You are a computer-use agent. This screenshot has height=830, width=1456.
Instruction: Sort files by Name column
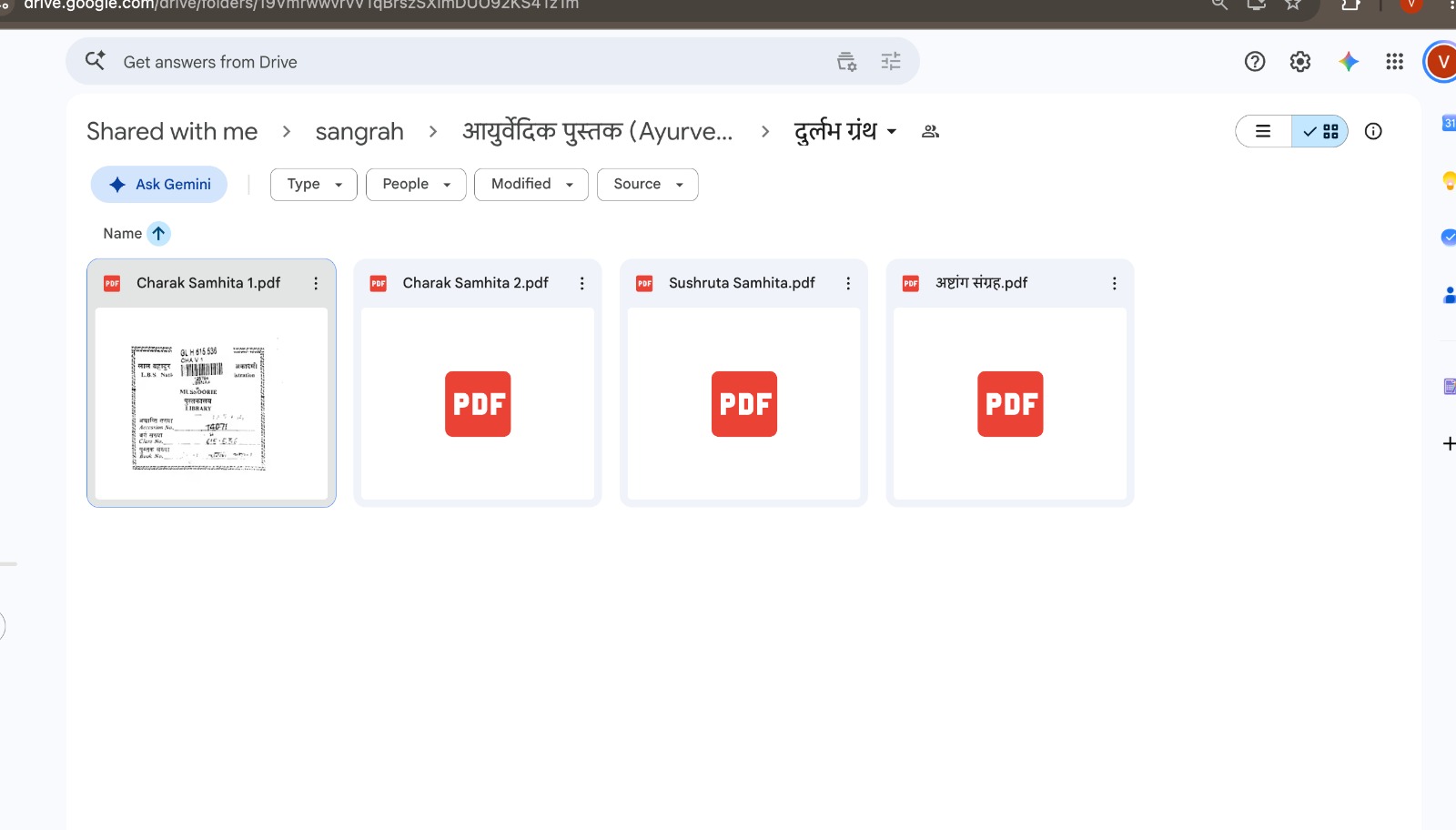tap(123, 234)
